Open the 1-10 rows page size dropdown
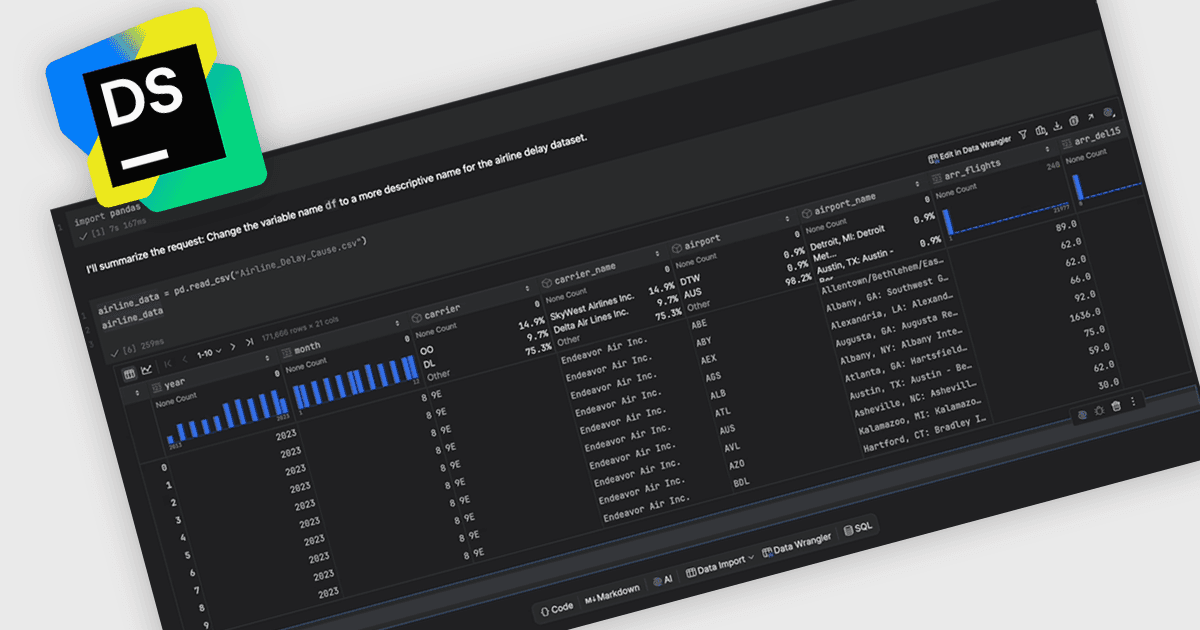 click(x=207, y=353)
